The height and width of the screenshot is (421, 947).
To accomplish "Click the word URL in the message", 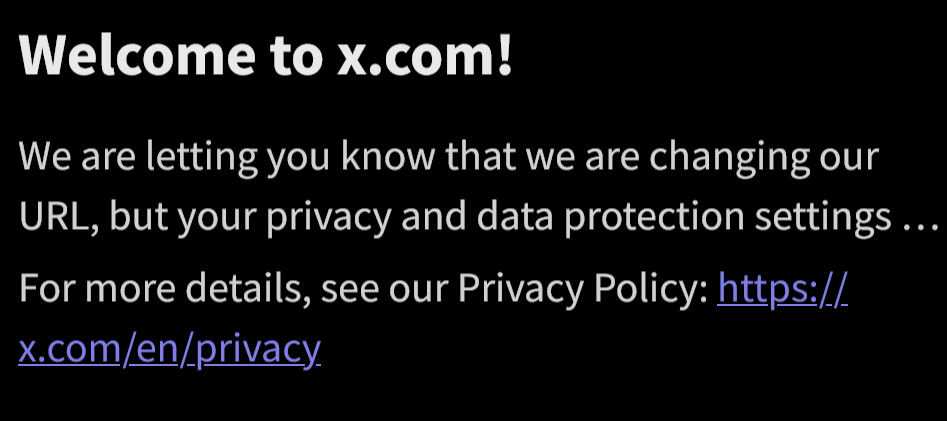I will [57, 216].
